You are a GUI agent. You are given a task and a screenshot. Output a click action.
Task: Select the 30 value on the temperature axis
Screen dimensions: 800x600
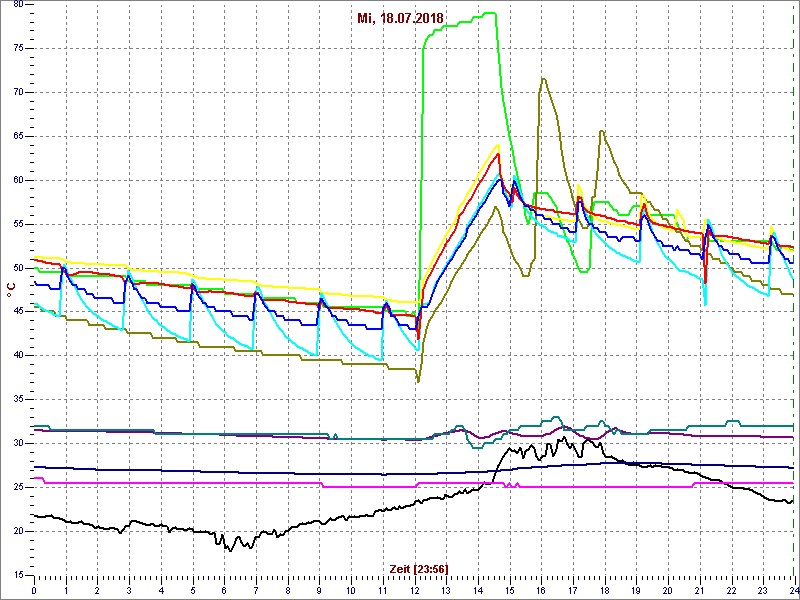(x=17, y=444)
